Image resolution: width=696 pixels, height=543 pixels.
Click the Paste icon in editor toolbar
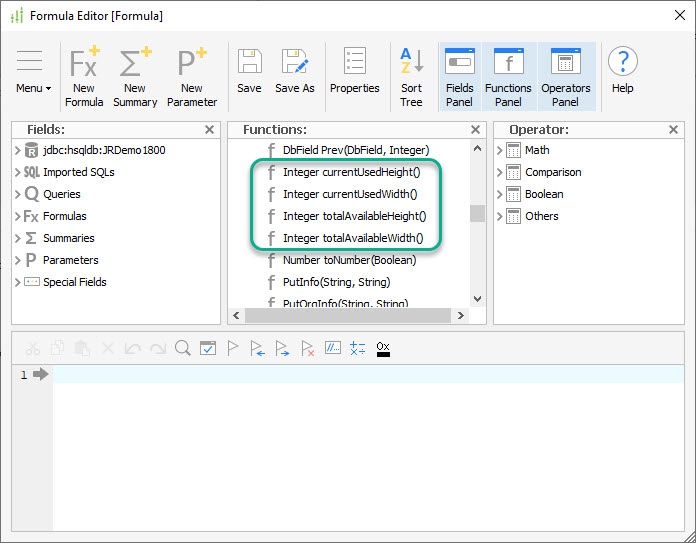coord(82,349)
